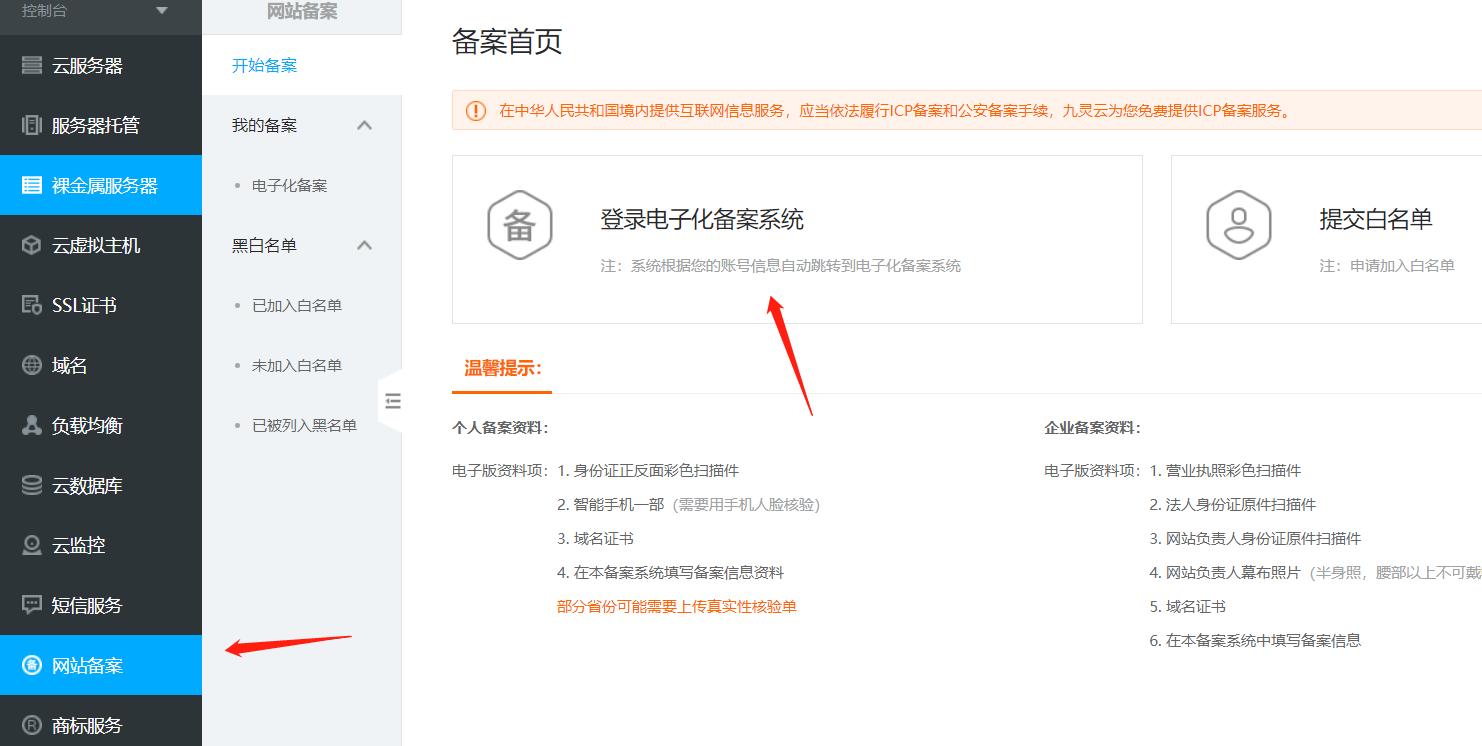Click the 备 hexagon badge icon

[520, 225]
